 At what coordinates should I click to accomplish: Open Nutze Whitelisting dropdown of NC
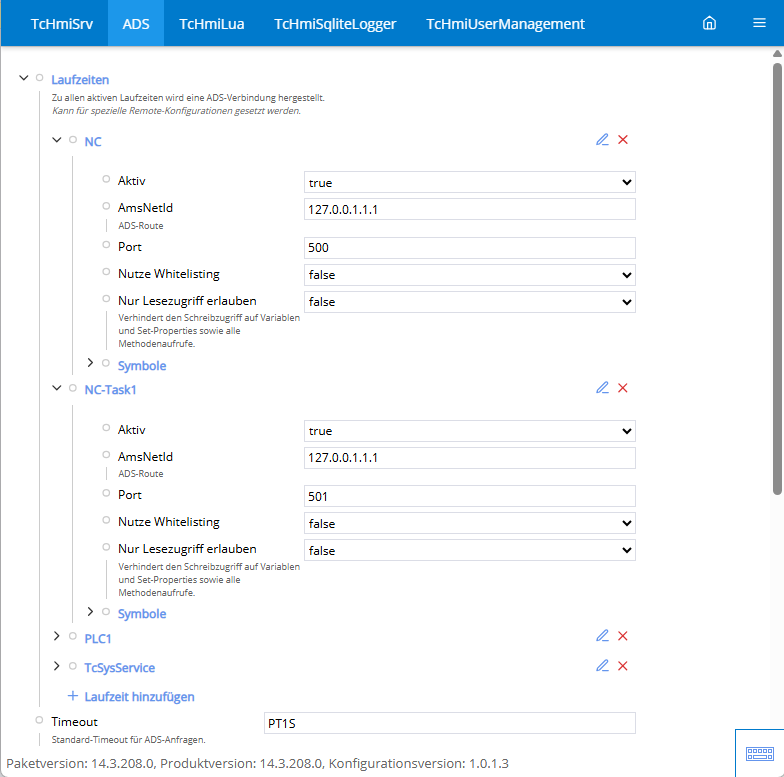coord(470,275)
